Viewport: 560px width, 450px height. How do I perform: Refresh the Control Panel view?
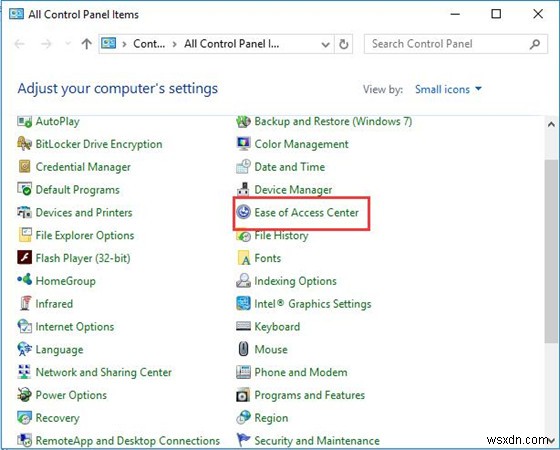pos(344,44)
